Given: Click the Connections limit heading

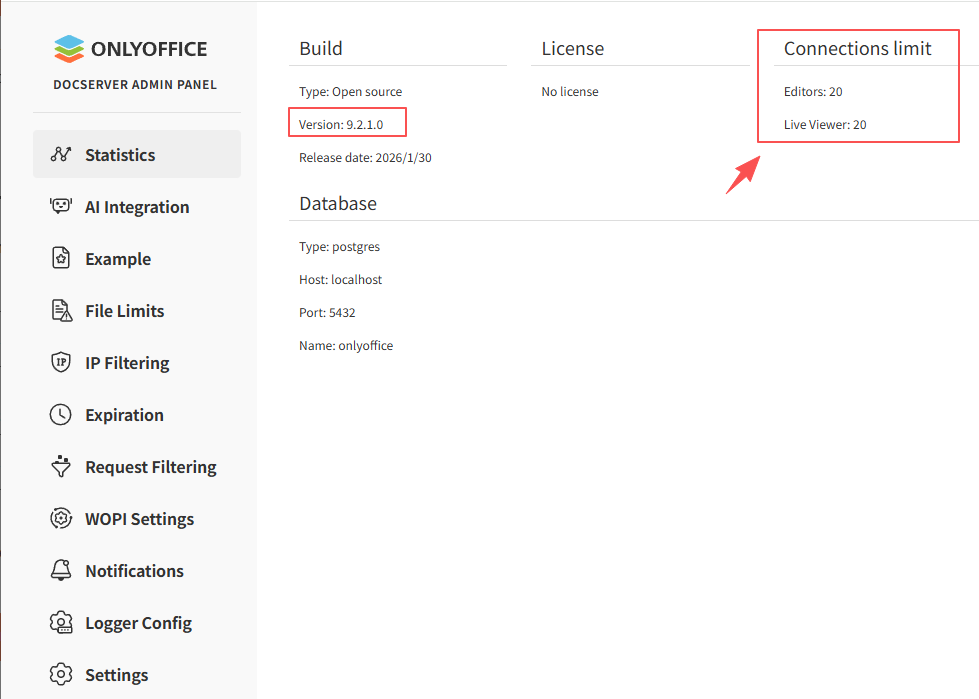Looking at the screenshot, I should pyautogui.click(x=857, y=49).
